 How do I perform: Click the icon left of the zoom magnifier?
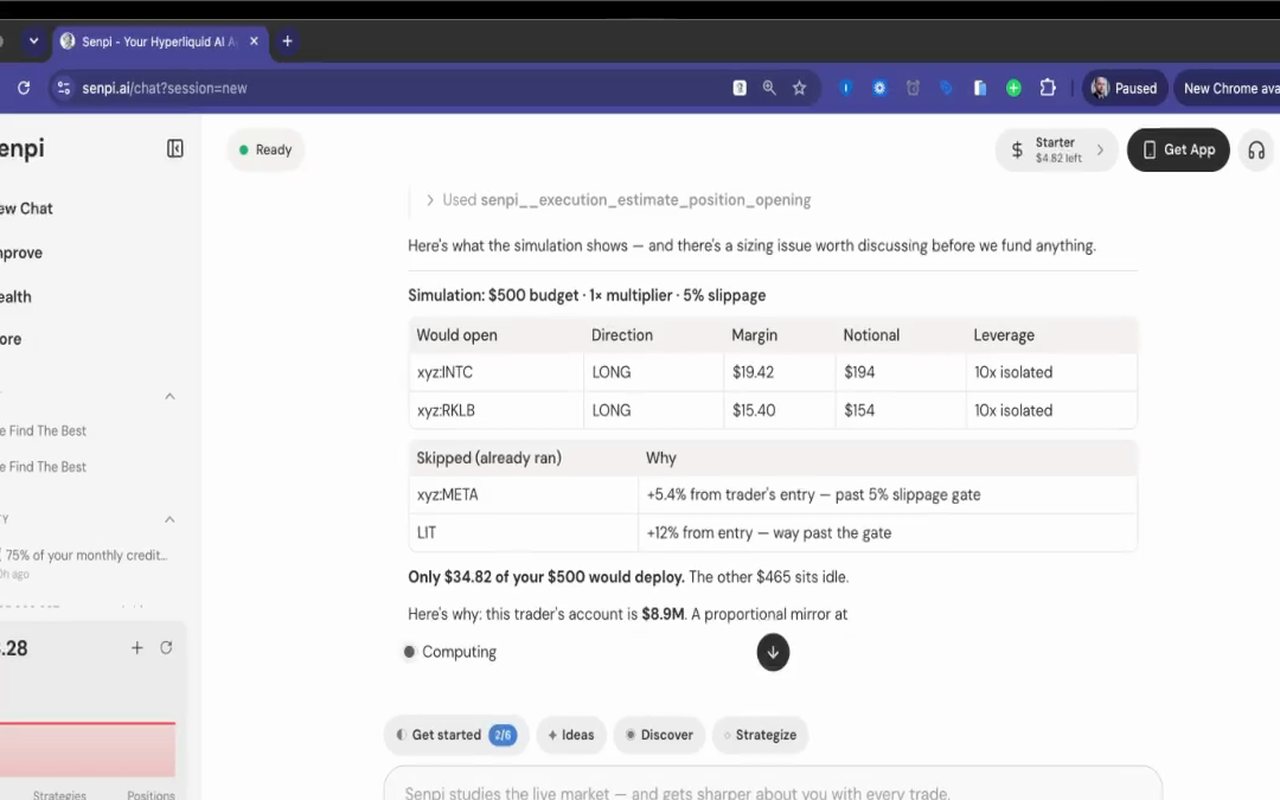click(x=740, y=88)
